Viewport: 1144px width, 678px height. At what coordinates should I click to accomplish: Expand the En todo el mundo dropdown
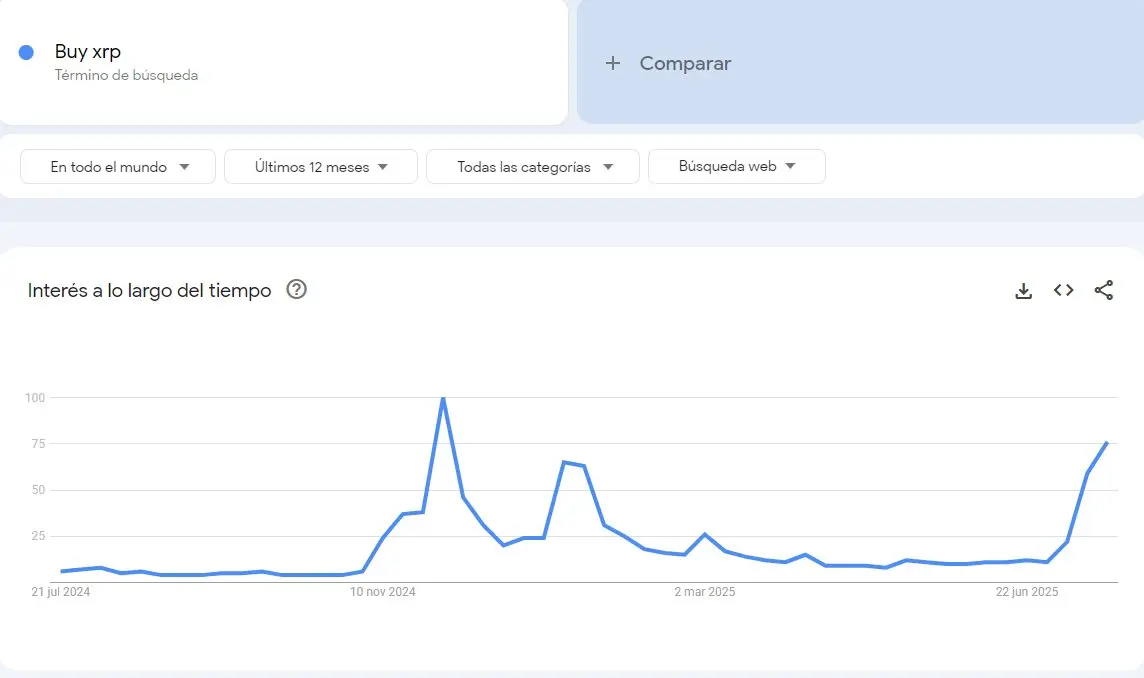[117, 166]
